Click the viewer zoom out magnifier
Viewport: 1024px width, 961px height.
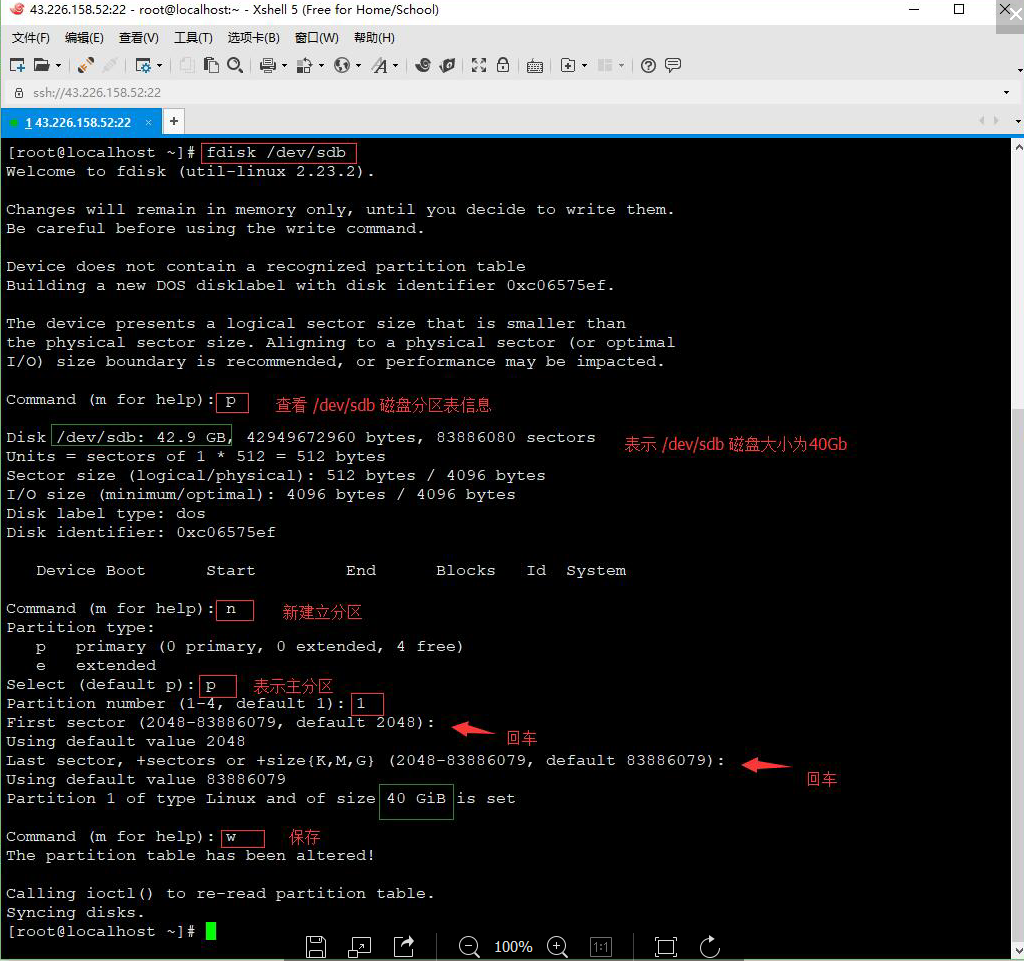[x=469, y=947]
